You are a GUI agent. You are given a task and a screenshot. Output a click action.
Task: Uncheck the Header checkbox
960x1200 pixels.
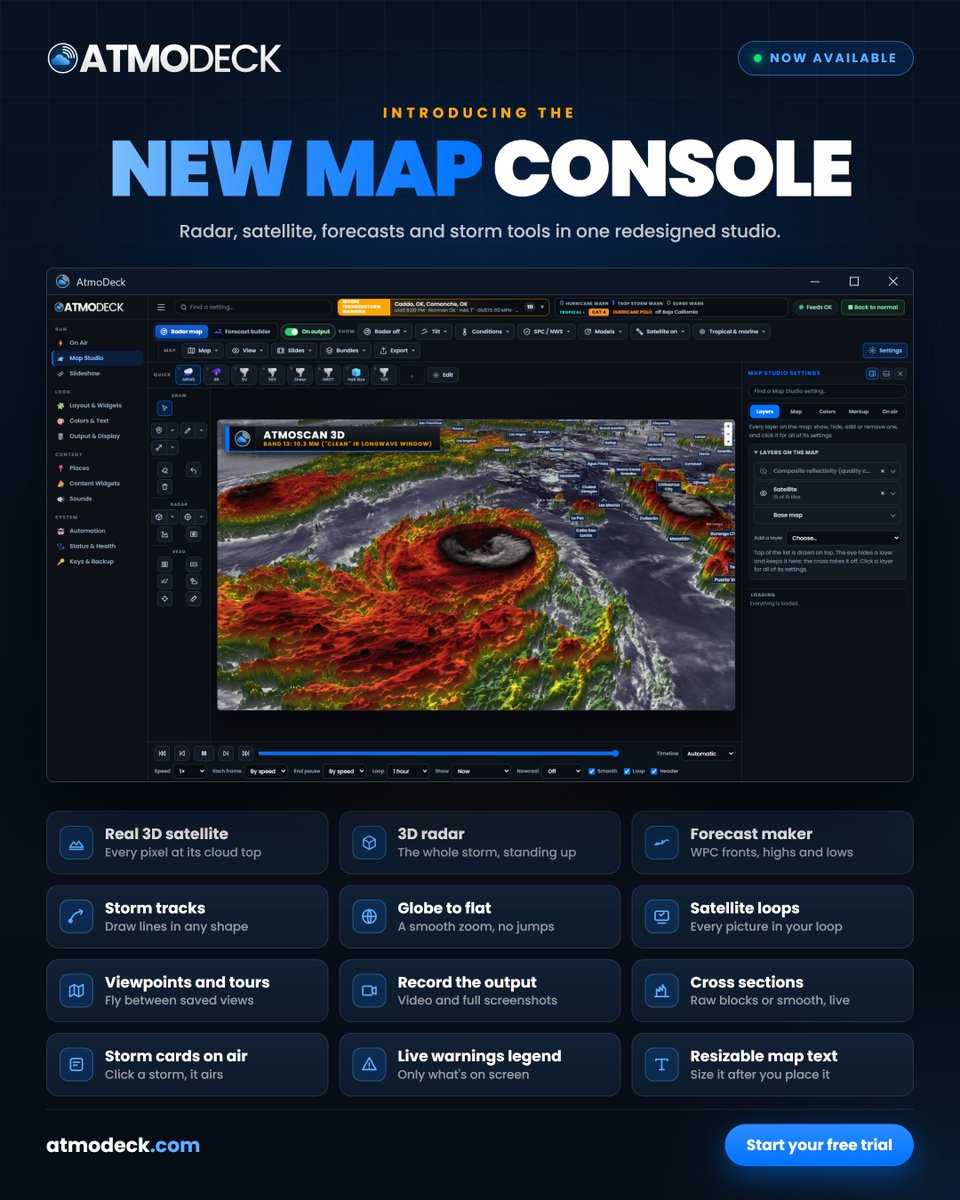[654, 771]
